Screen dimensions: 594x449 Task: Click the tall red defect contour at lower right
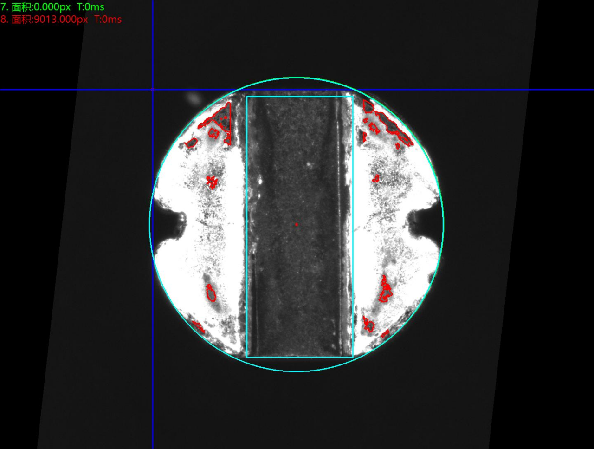coord(385,290)
